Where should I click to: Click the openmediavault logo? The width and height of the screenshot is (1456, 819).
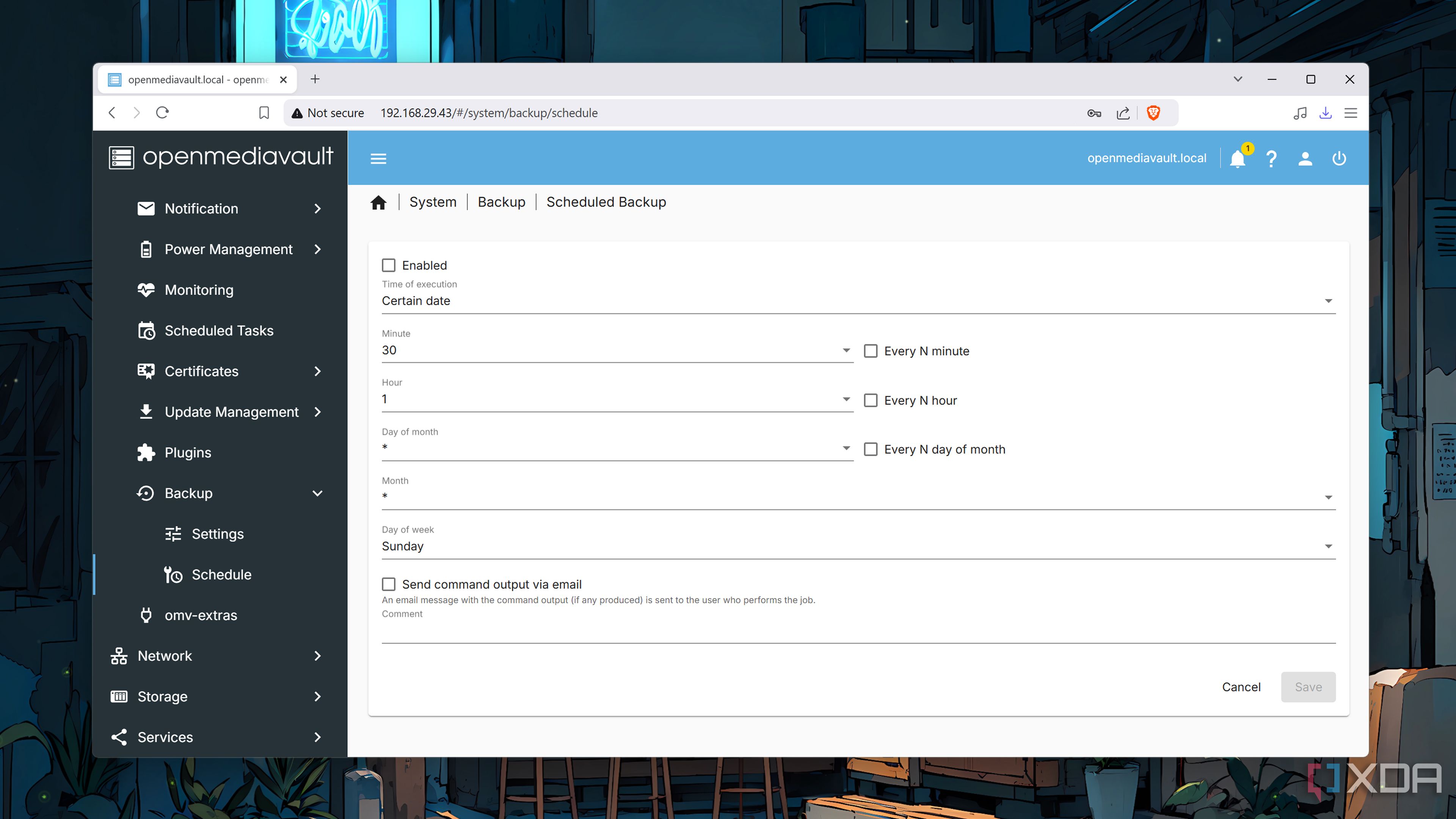coord(220,157)
